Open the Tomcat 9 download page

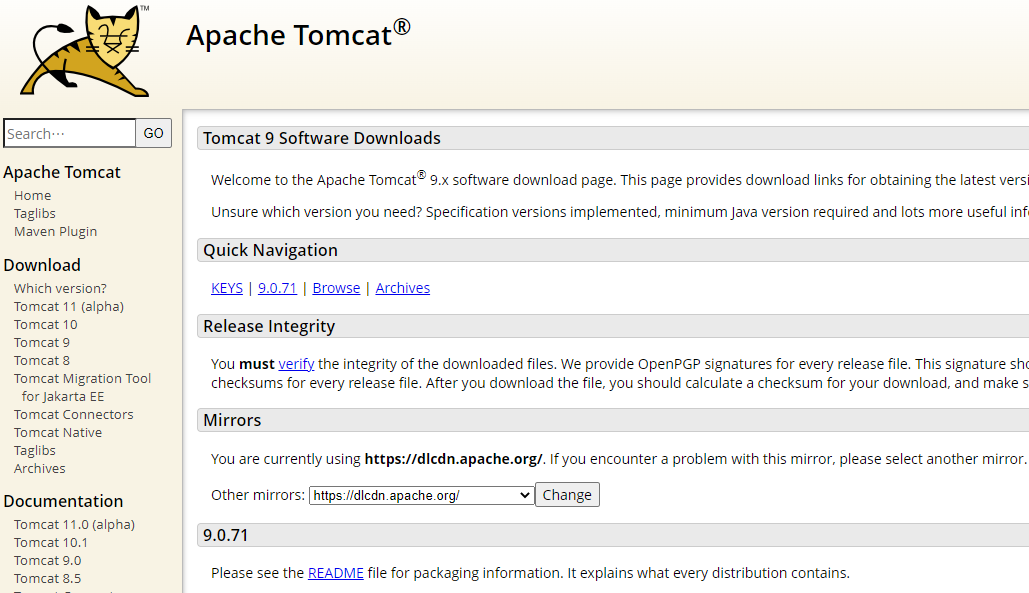click(x=41, y=342)
